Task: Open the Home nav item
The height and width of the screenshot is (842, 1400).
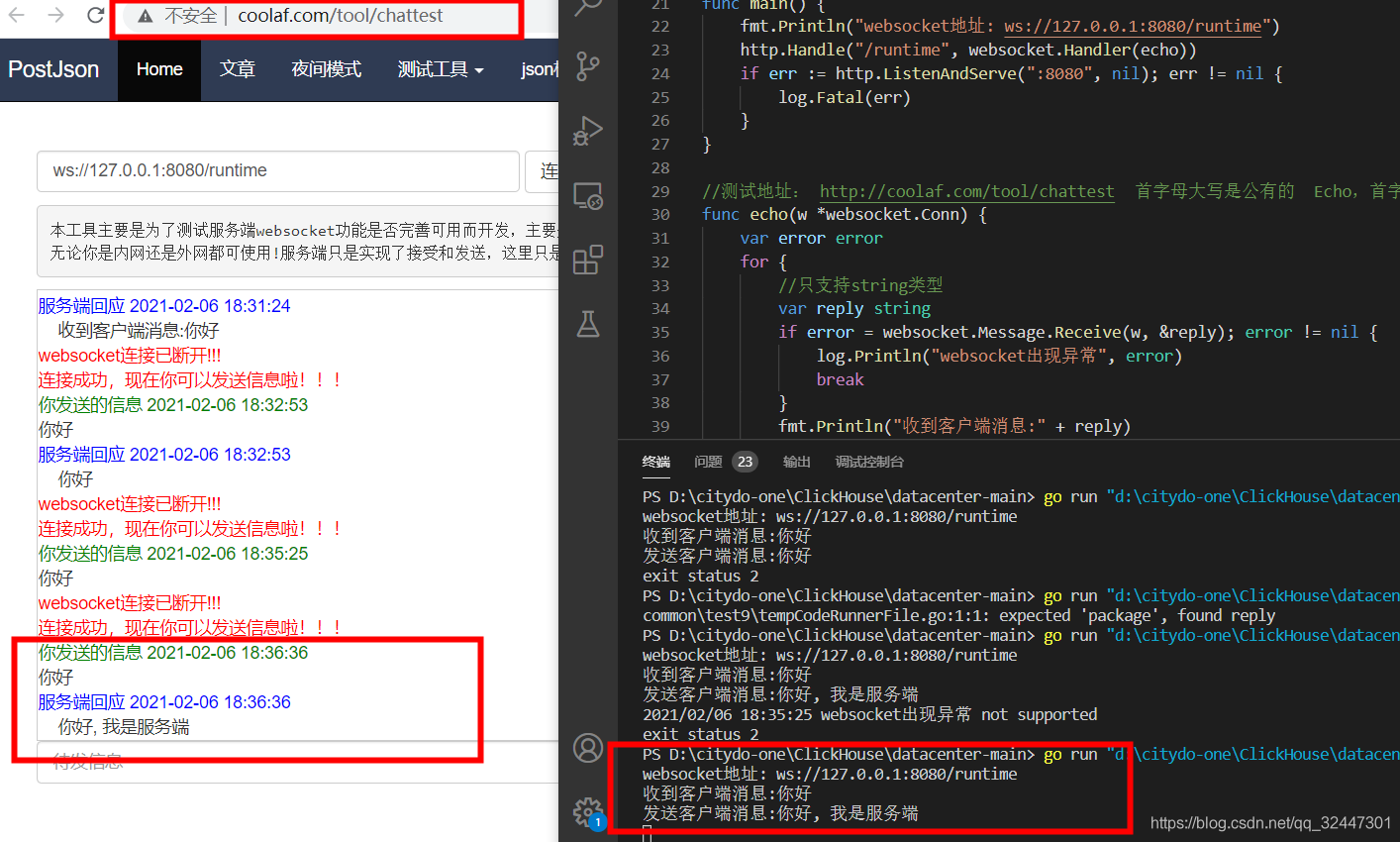Action: coord(159,69)
